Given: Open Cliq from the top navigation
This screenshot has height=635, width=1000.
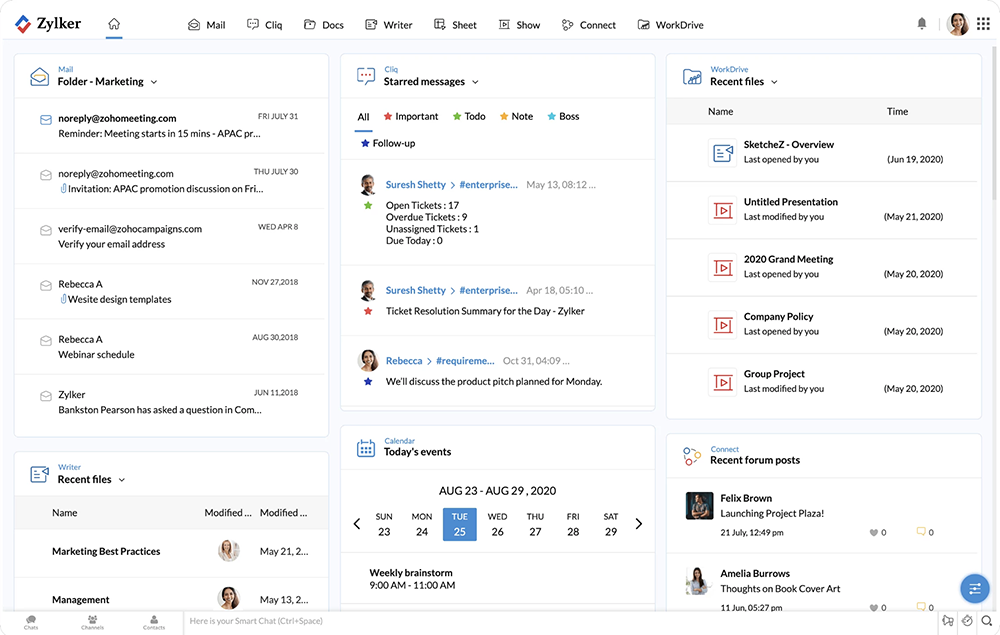Looking at the screenshot, I should 265,25.
